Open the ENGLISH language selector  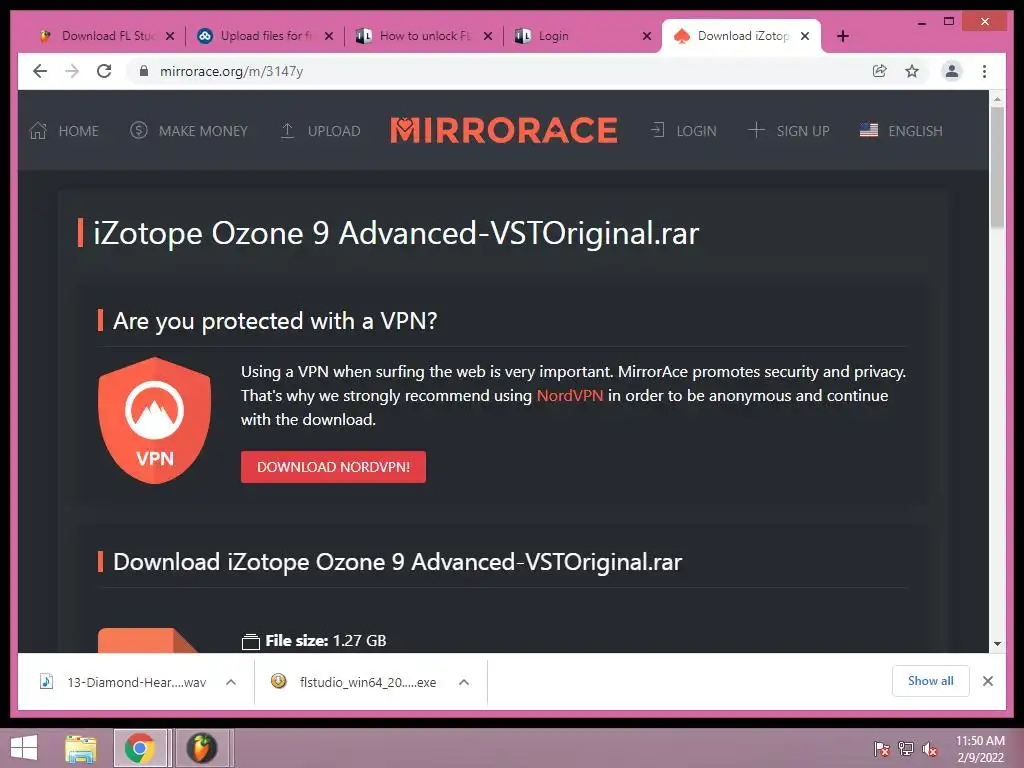click(x=915, y=131)
